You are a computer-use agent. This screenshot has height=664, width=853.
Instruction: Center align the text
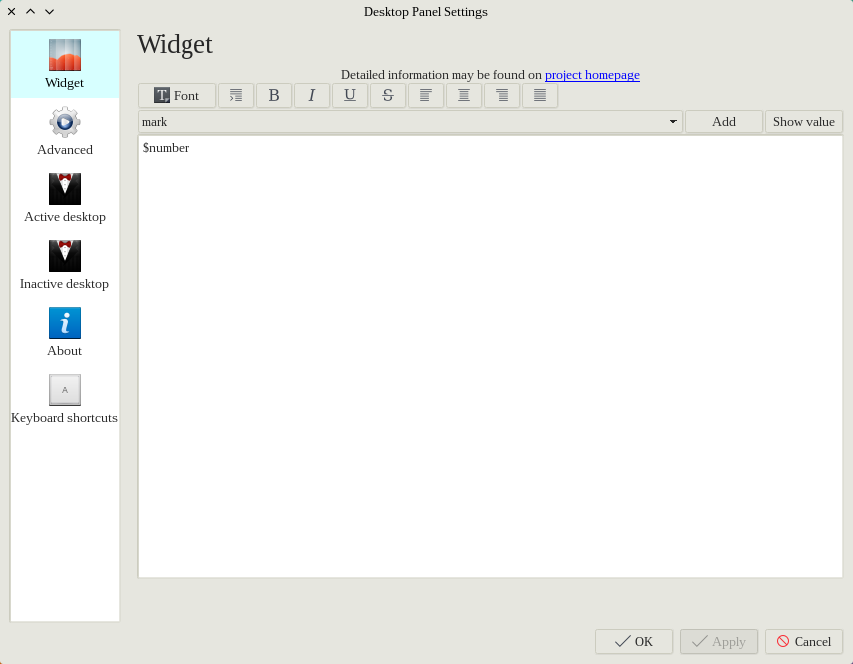464,96
